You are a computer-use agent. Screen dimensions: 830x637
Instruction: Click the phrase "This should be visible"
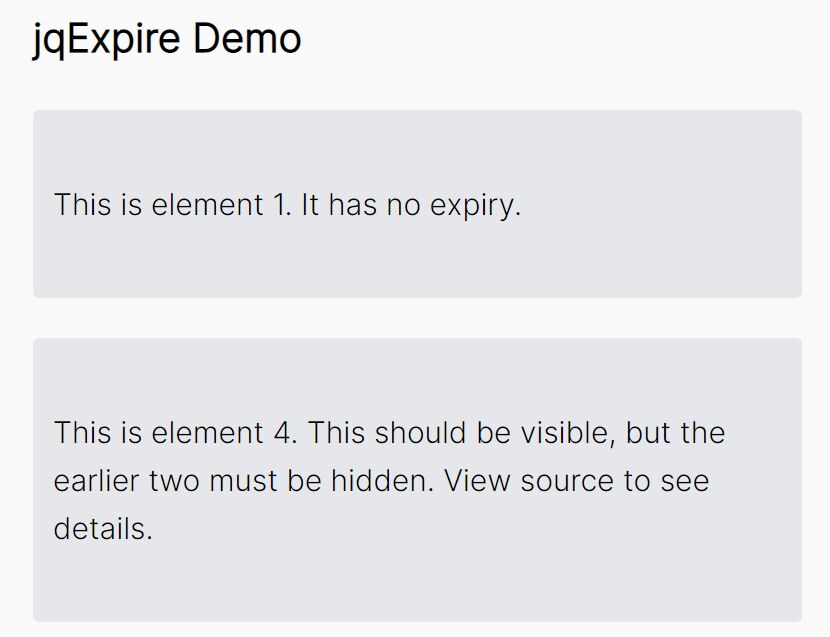(458, 433)
